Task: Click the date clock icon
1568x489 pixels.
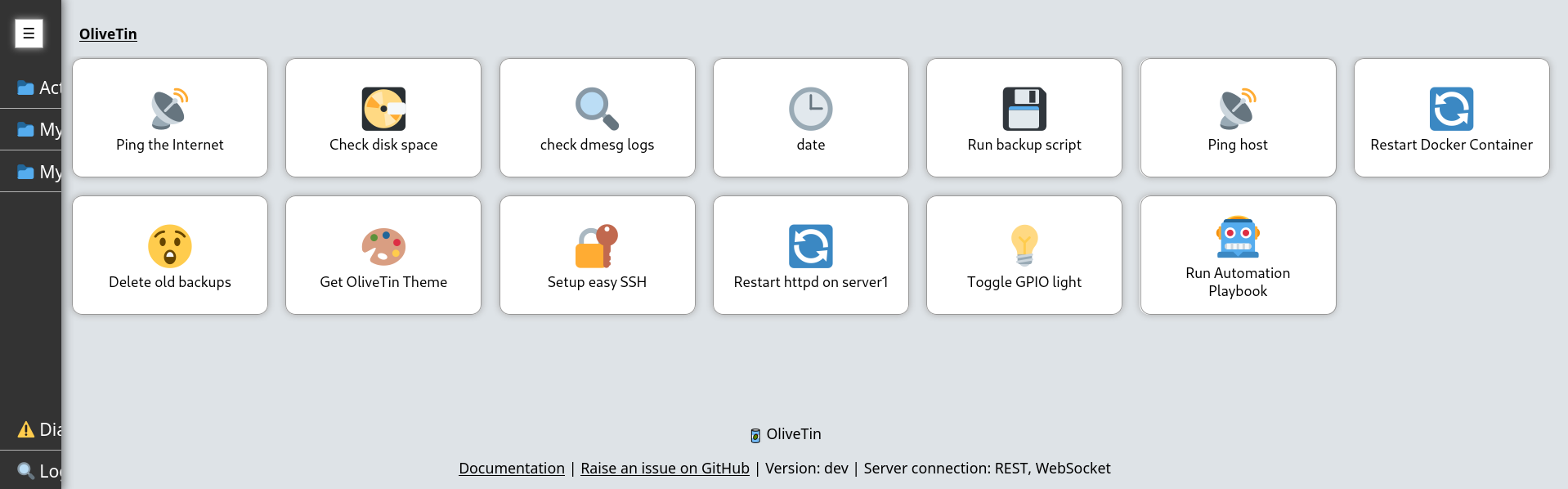Action: (x=810, y=109)
